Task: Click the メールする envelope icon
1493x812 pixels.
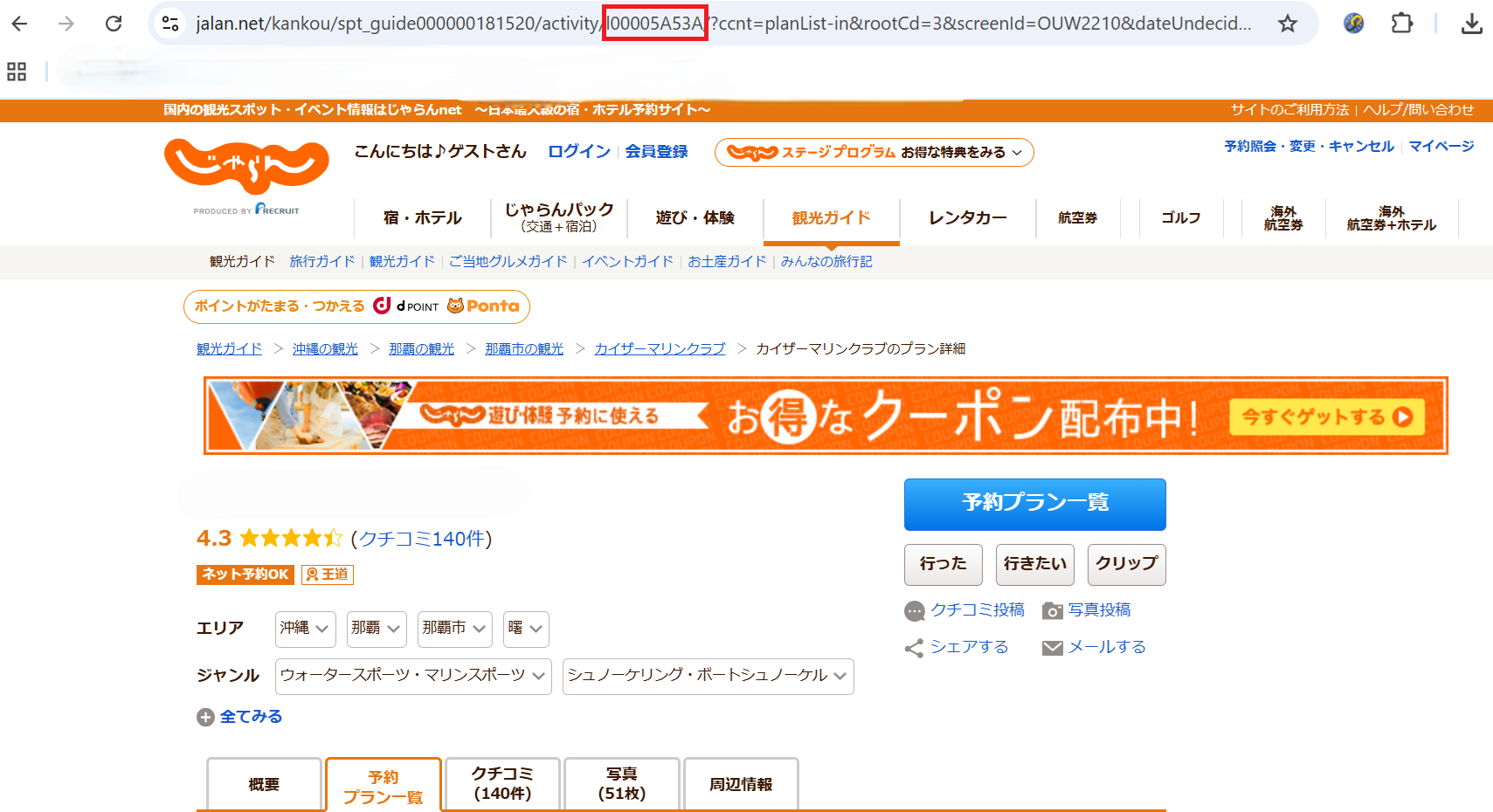Action: point(1053,648)
